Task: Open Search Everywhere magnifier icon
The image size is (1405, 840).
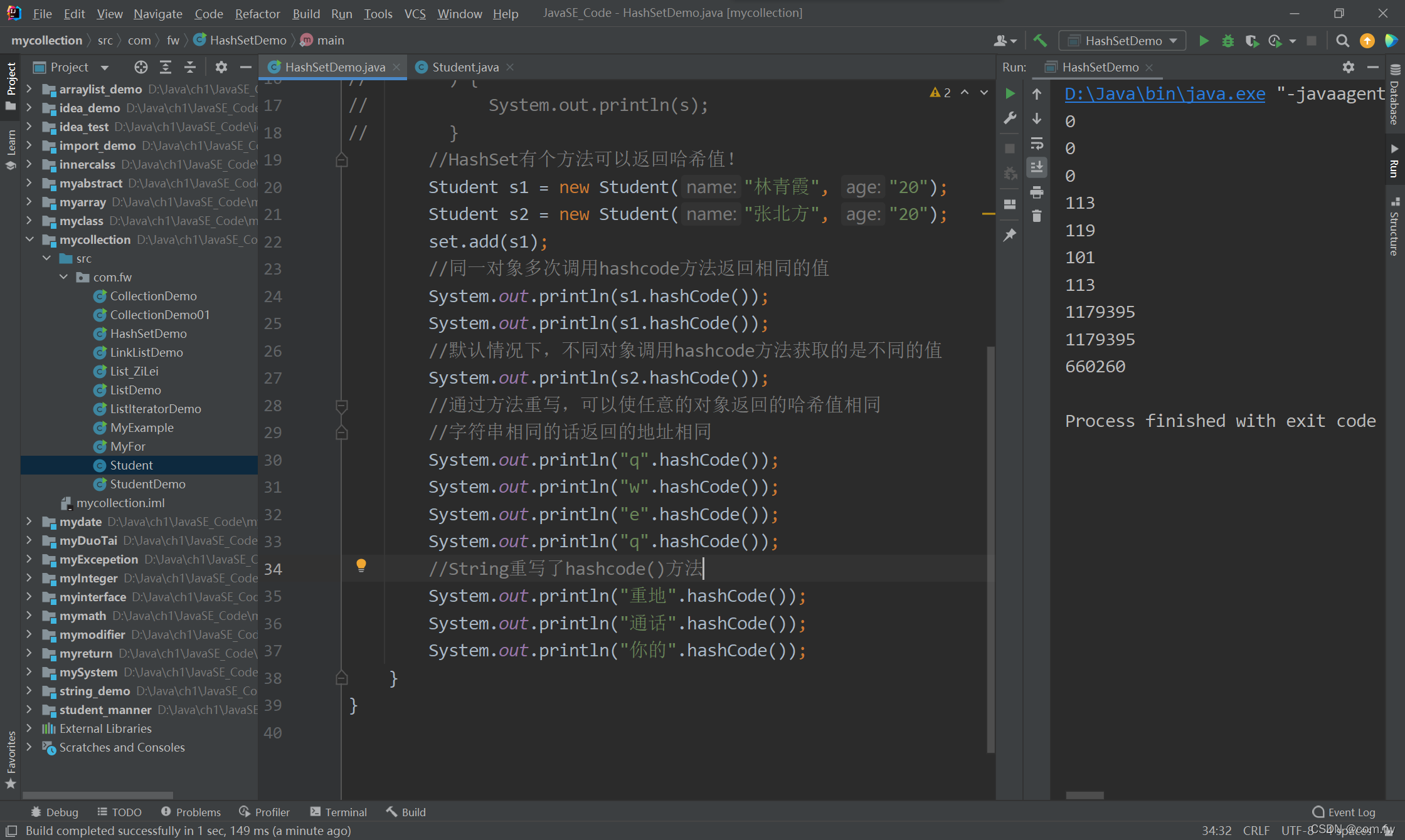Action: pos(1342,41)
